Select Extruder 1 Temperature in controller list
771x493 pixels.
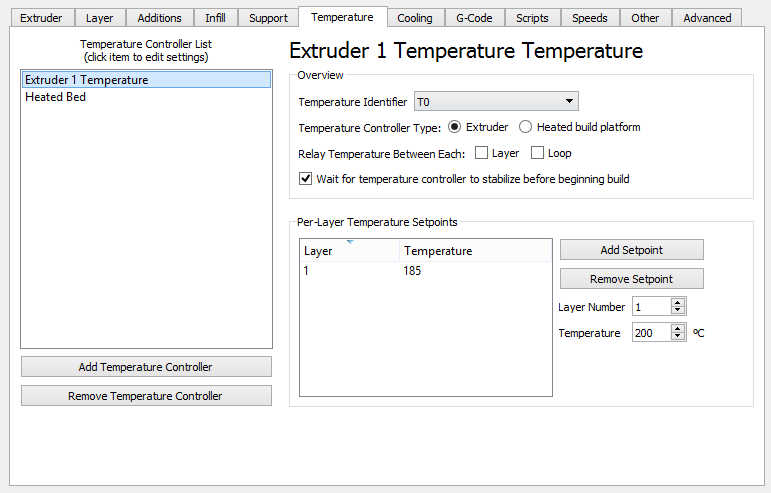point(147,80)
